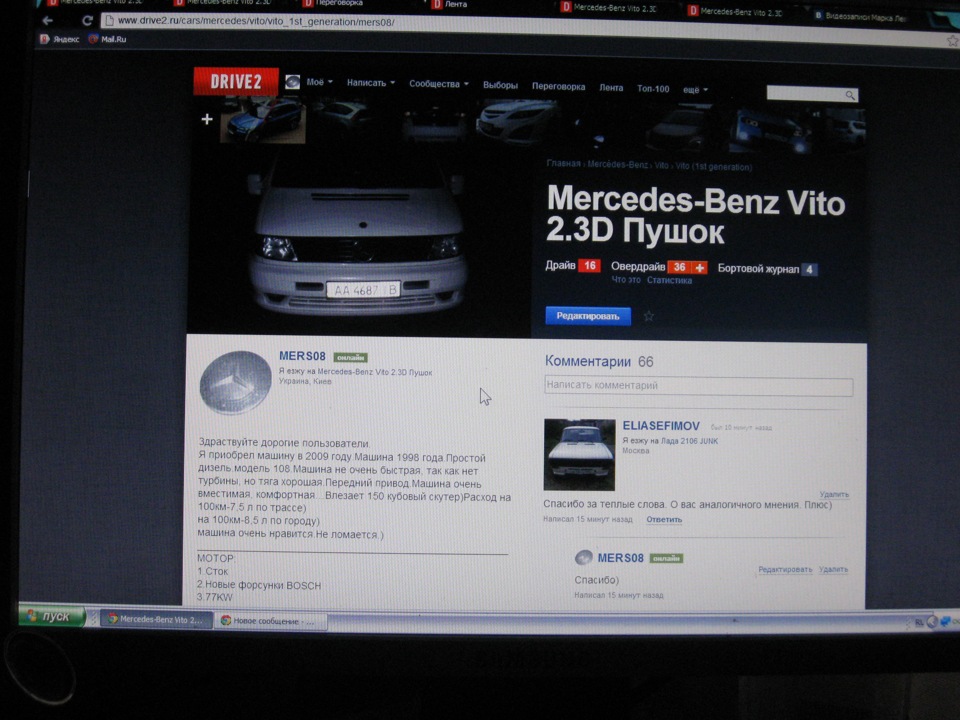Open the Что это link

pos(626,279)
